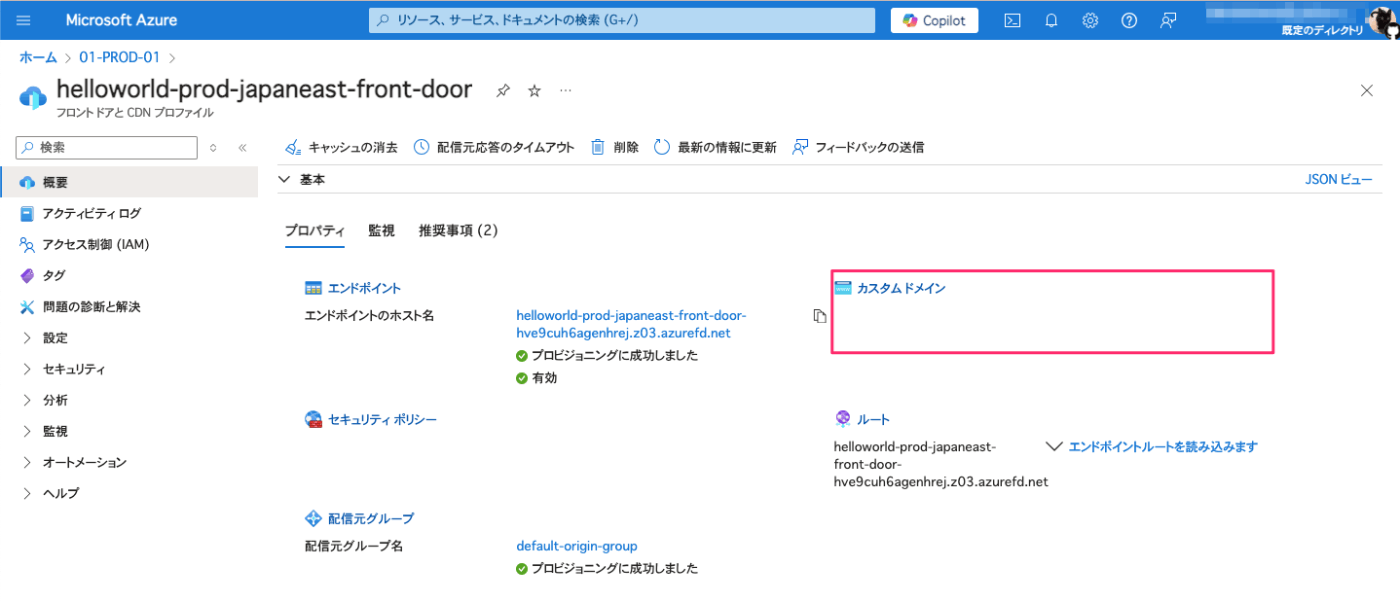
Task: Click the 配信元グループ diamond icon
Action: (313, 518)
